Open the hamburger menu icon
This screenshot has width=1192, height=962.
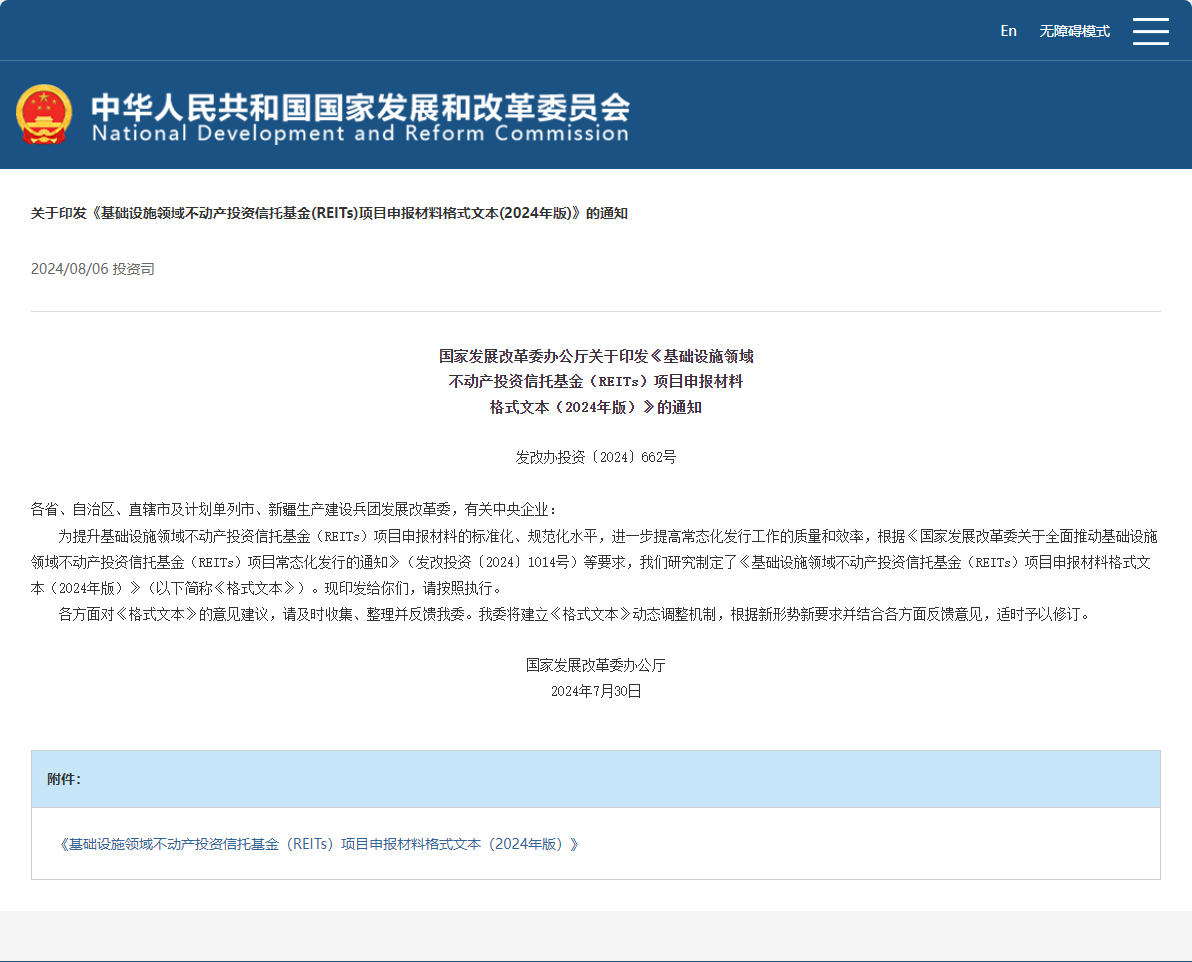[1150, 31]
